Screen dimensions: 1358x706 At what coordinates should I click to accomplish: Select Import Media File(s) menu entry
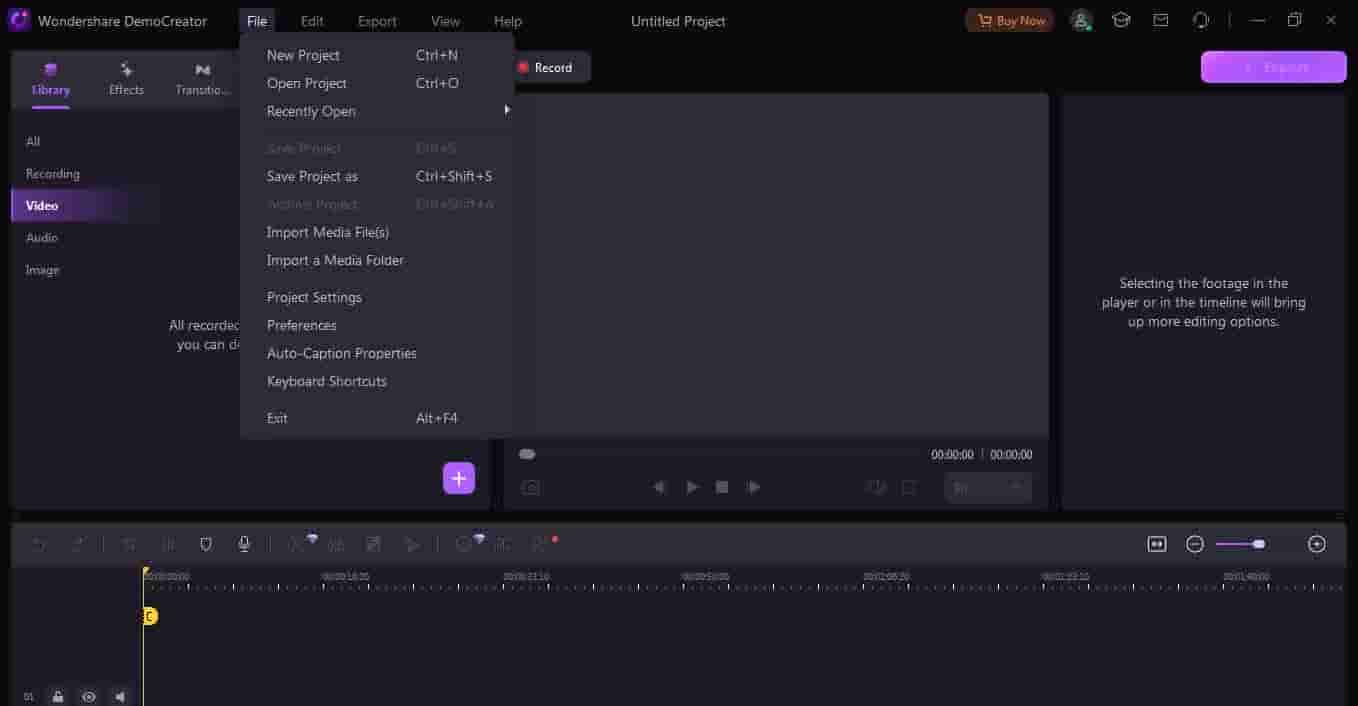point(328,232)
